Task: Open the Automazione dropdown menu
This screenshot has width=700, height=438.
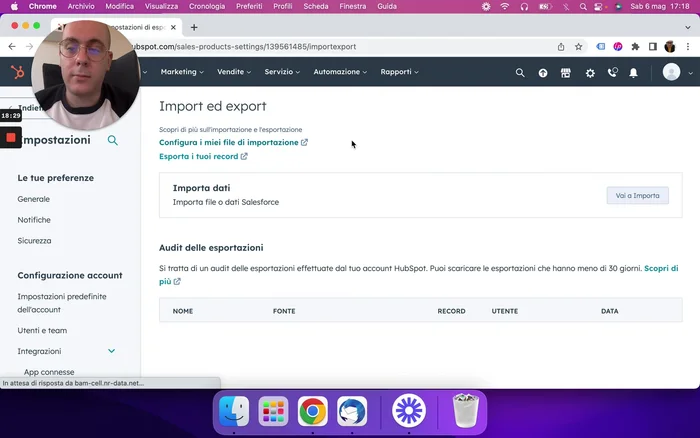Action: pos(340,72)
